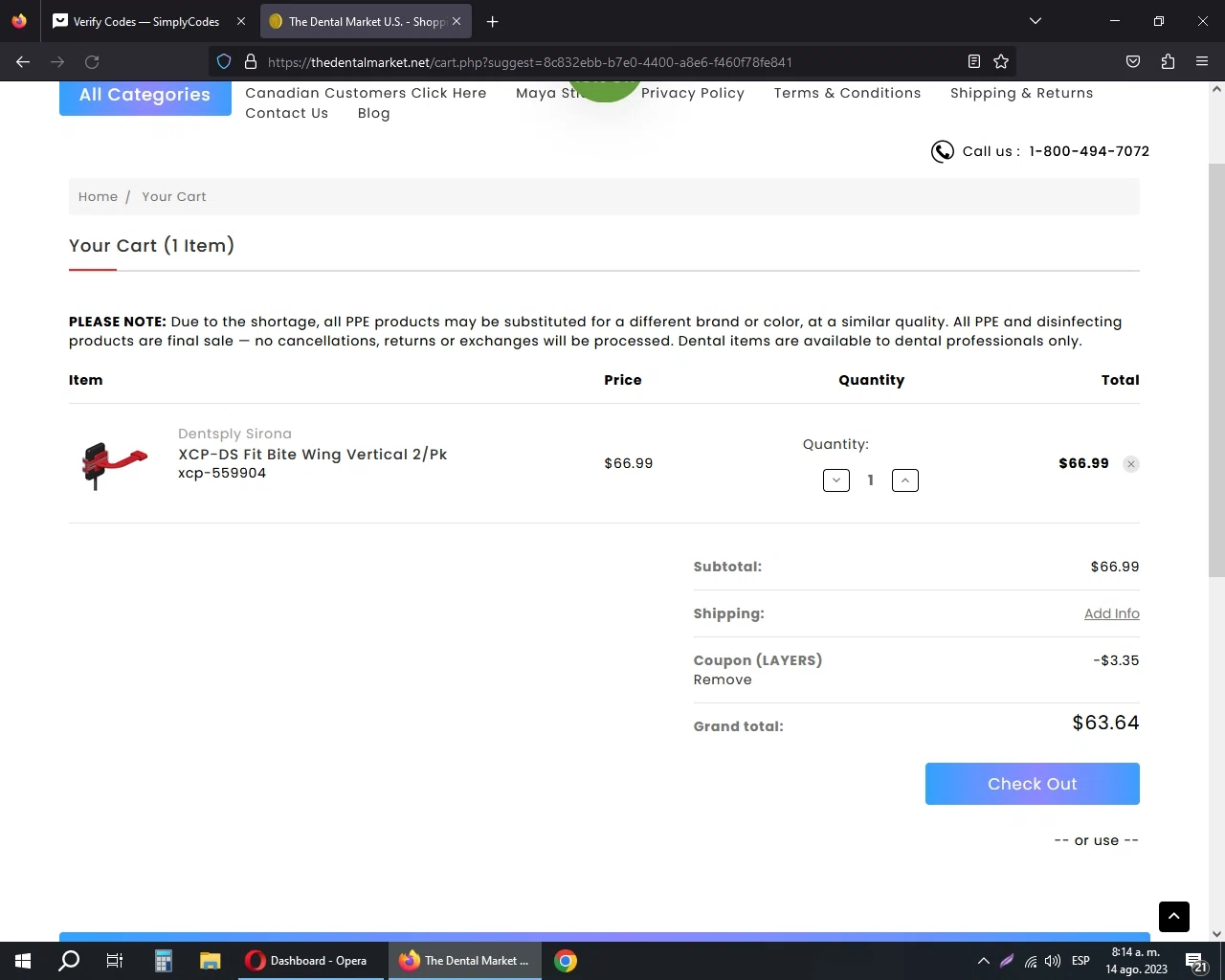The image size is (1225, 980).
Task: Open the network status tray icon
Action: pyautogui.click(x=1031, y=961)
